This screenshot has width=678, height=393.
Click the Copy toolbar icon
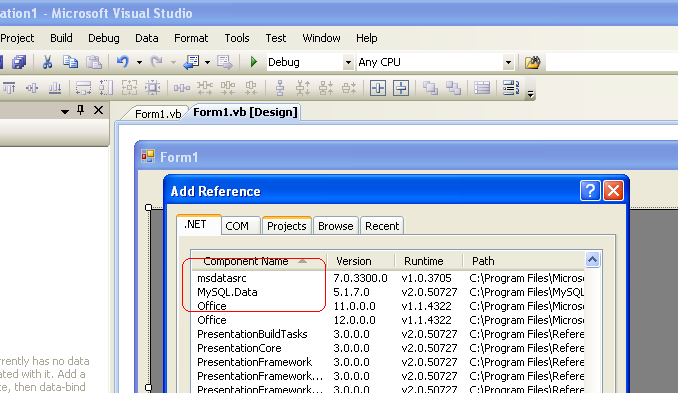(x=70, y=62)
